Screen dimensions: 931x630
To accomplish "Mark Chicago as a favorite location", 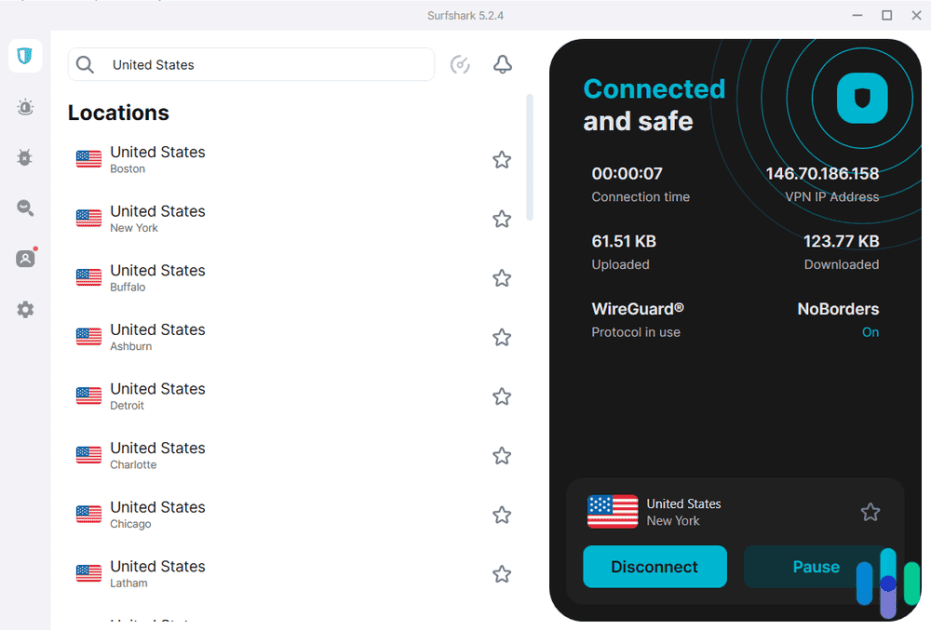I will point(501,514).
